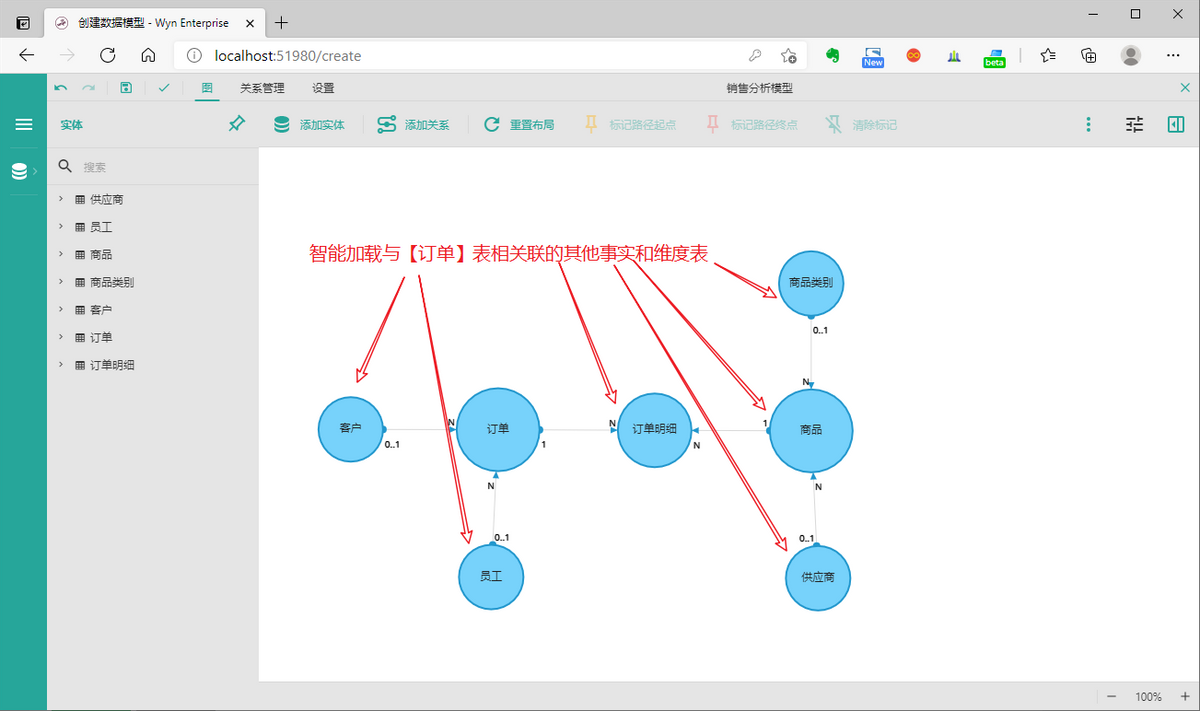The image size is (1200, 711).
Task: Open the data source icon in the sidebar
Action: coord(19,172)
